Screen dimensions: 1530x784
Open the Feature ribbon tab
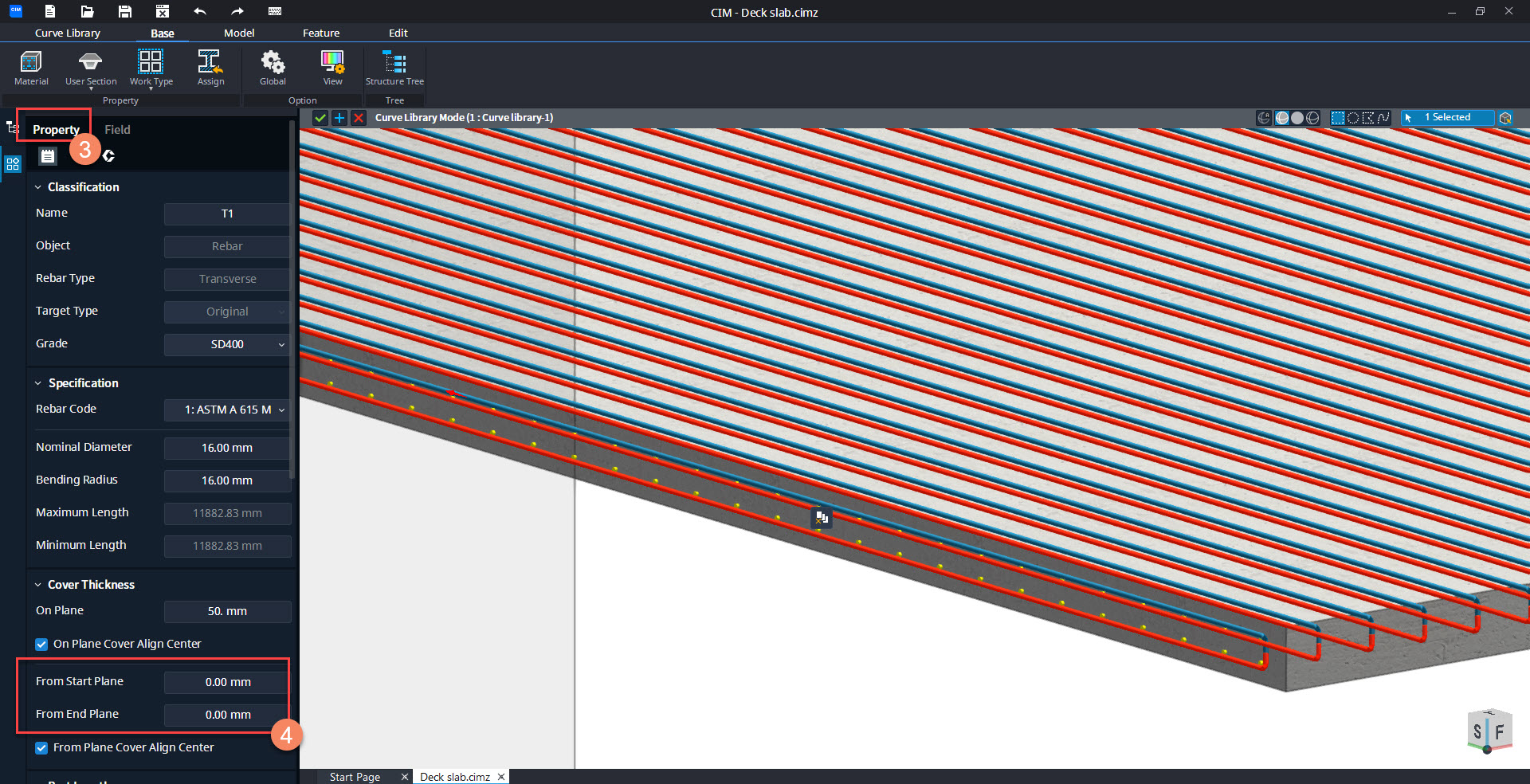click(x=321, y=33)
